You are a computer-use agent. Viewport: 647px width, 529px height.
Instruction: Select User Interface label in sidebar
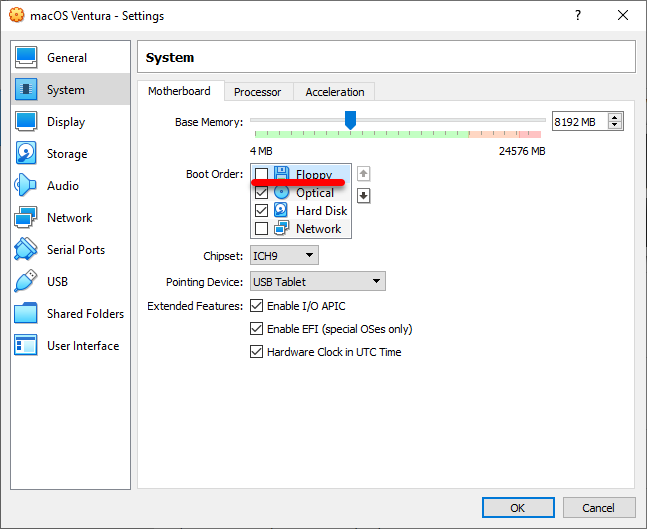[83, 345]
